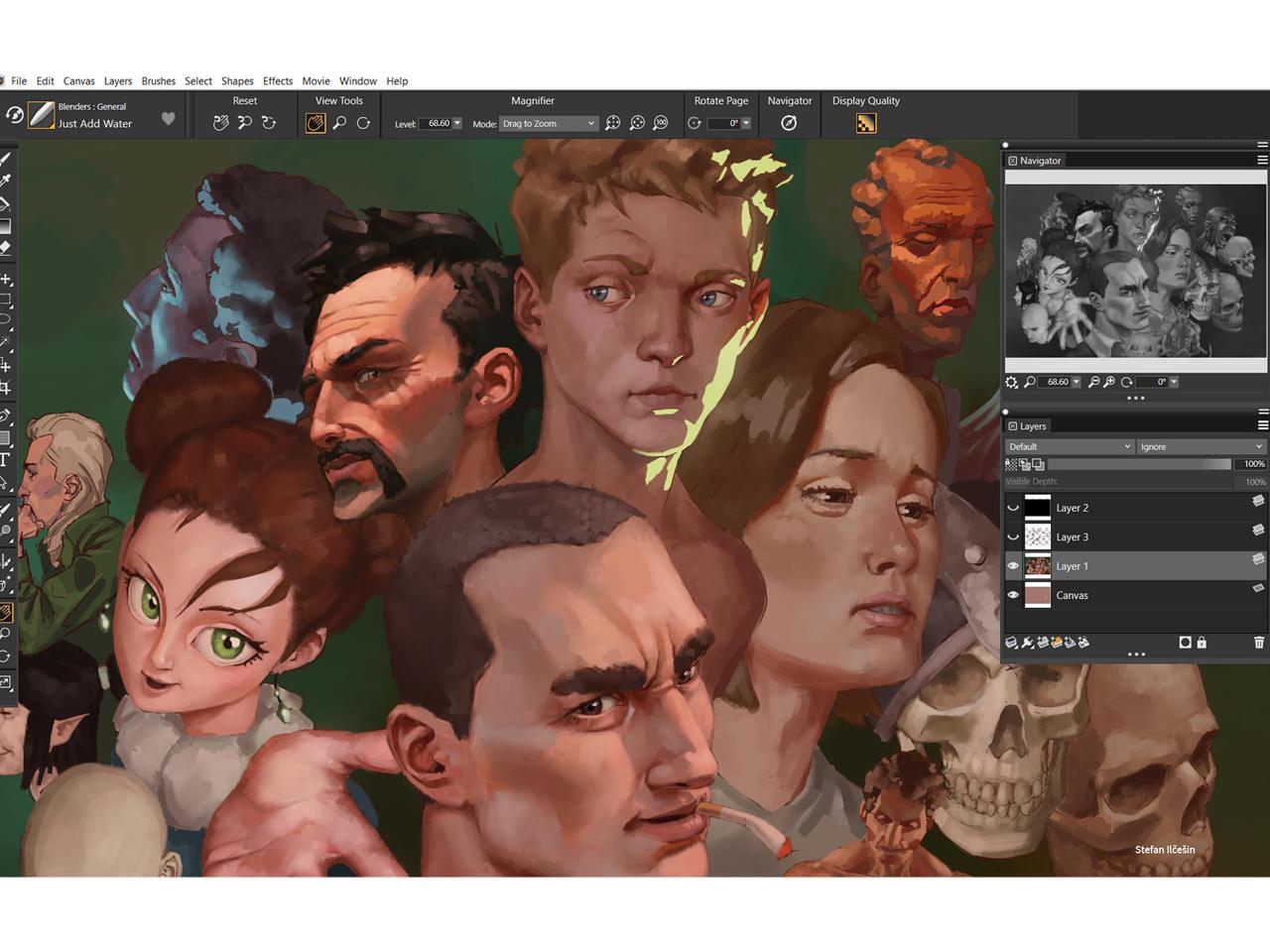
Task: Open the Ignore composite depth dropdown
Action: pos(1201,446)
